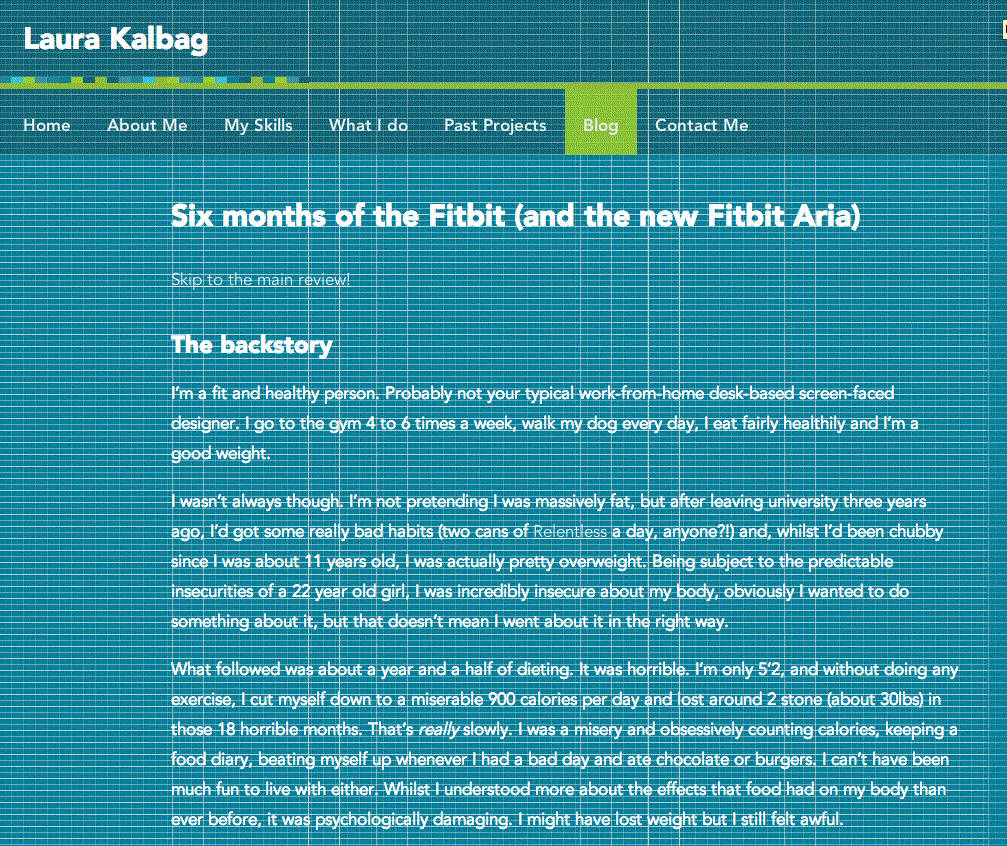
Task: Click the paragraph starting I'm a fit
Action: [545, 423]
